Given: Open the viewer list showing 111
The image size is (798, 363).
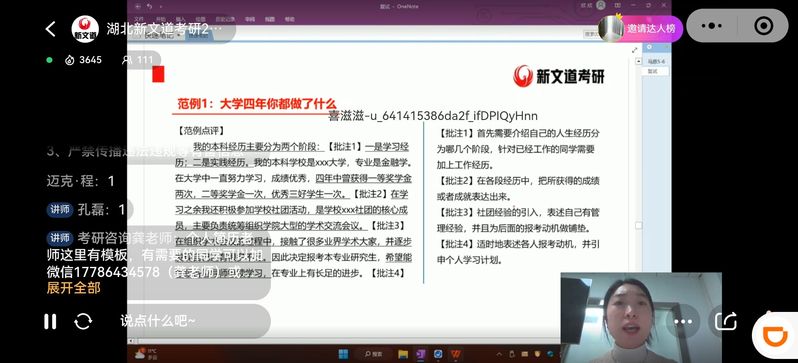Looking at the screenshot, I should (x=138, y=60).
